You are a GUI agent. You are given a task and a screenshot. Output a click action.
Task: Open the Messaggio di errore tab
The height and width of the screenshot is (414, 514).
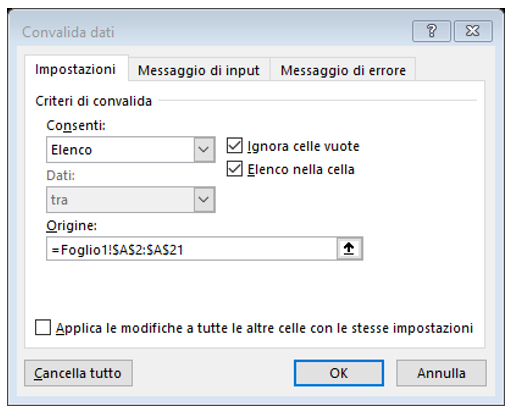[343, 70]
